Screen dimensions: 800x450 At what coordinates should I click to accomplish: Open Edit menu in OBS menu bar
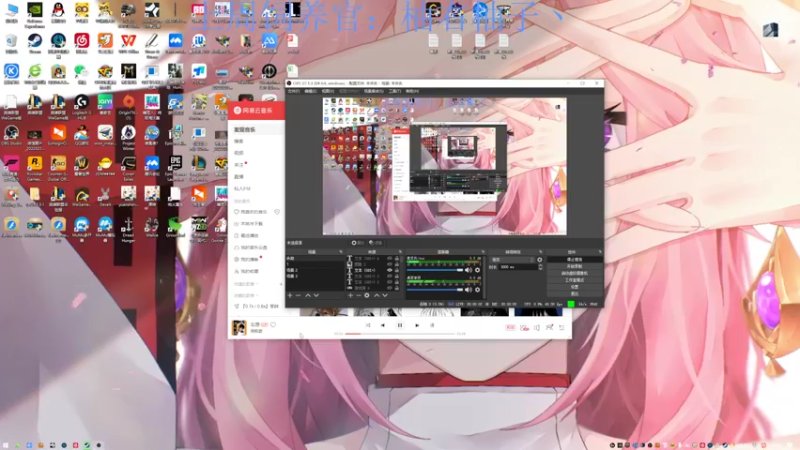pos(310,91)
